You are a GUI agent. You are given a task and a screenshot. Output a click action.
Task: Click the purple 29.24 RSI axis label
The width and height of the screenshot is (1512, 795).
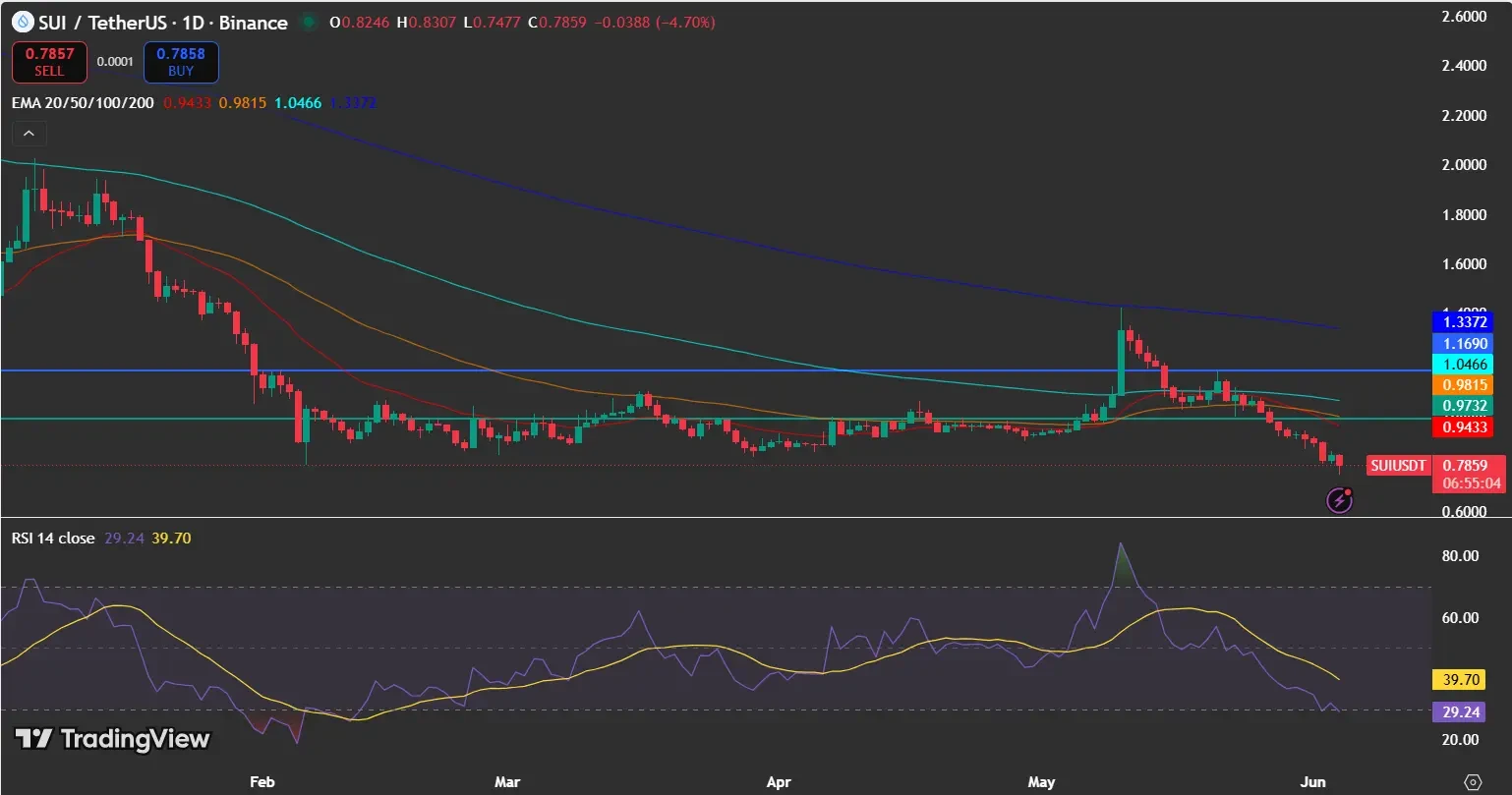click(x=1459, y=711)
